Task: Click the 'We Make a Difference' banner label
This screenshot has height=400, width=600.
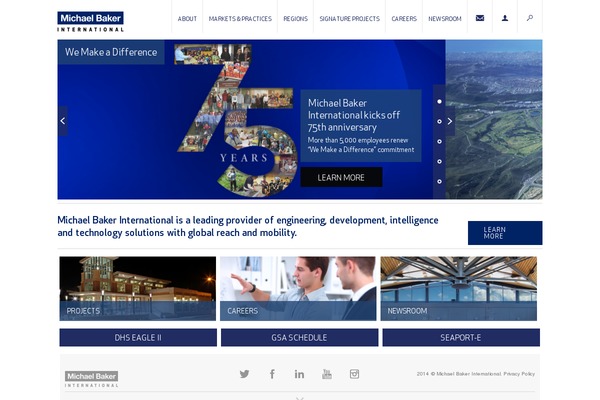Action: coord(111,52)
